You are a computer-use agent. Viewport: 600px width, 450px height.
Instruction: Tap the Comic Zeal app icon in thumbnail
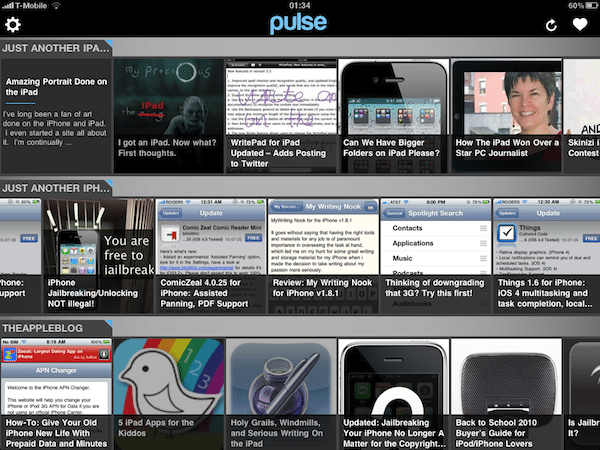(x=170, y=234)
